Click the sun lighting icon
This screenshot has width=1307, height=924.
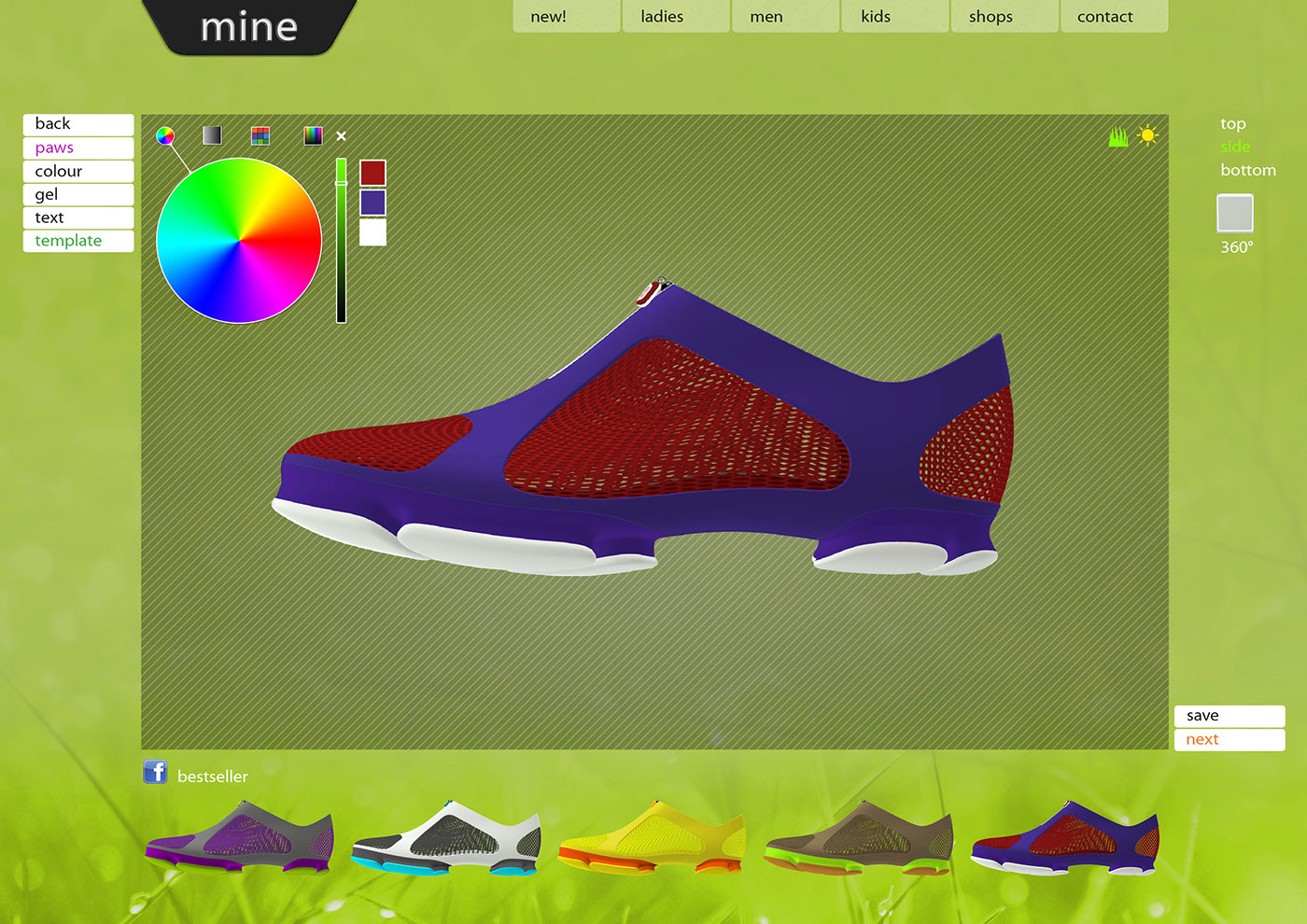(x=1147, y=135)
